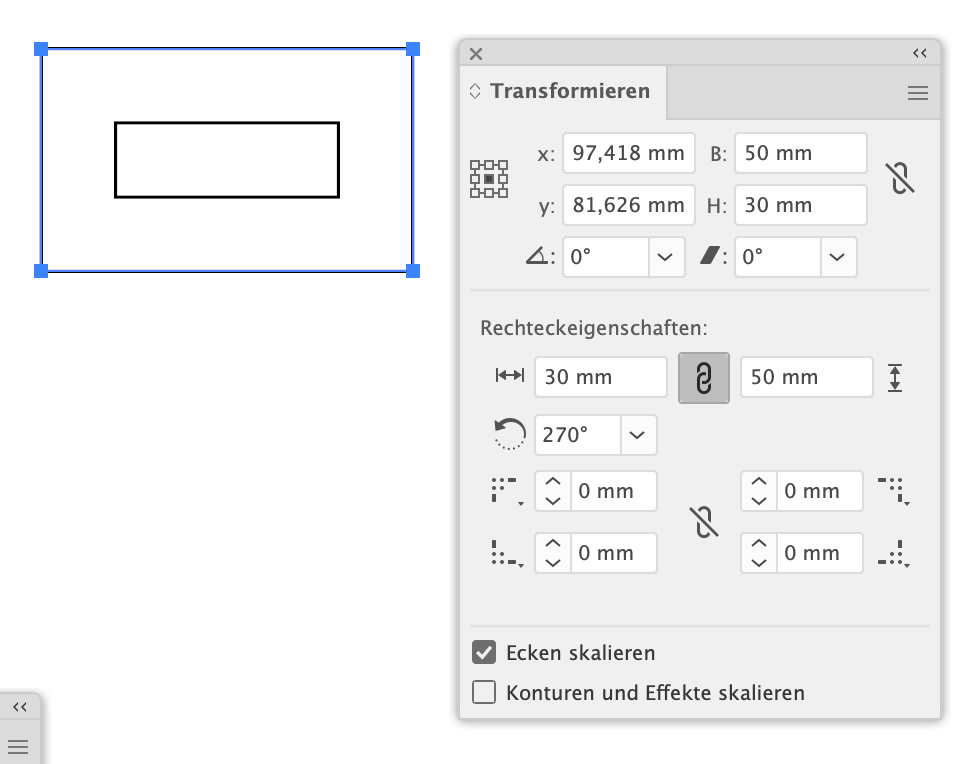The image size is (980, 764).
Task: Open the bottom-left corner type icon
Action: pyautogui.click(x=506, y=553)
